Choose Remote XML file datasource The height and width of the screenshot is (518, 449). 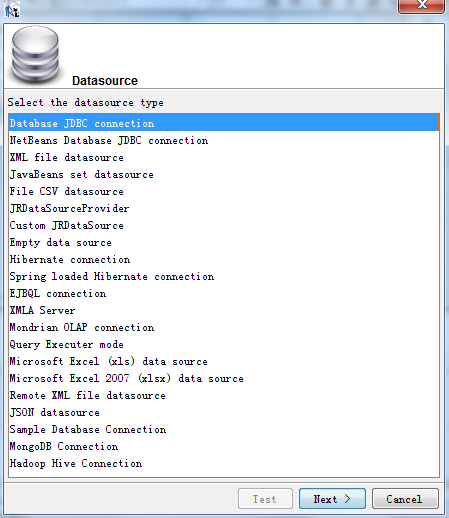coord(224,395)
